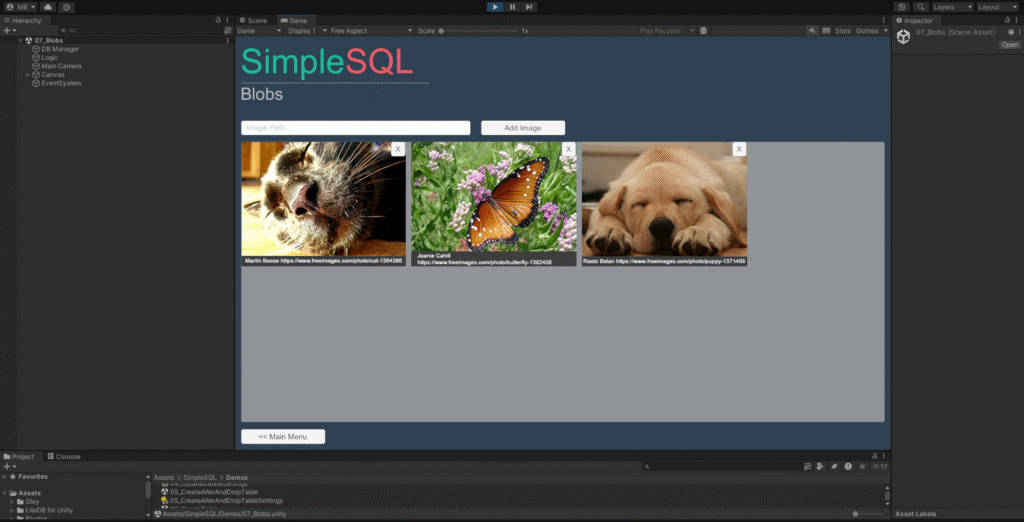
Task: Click the SimpleSQL breadcrumb in Project
Action: [x=199, y=478]
